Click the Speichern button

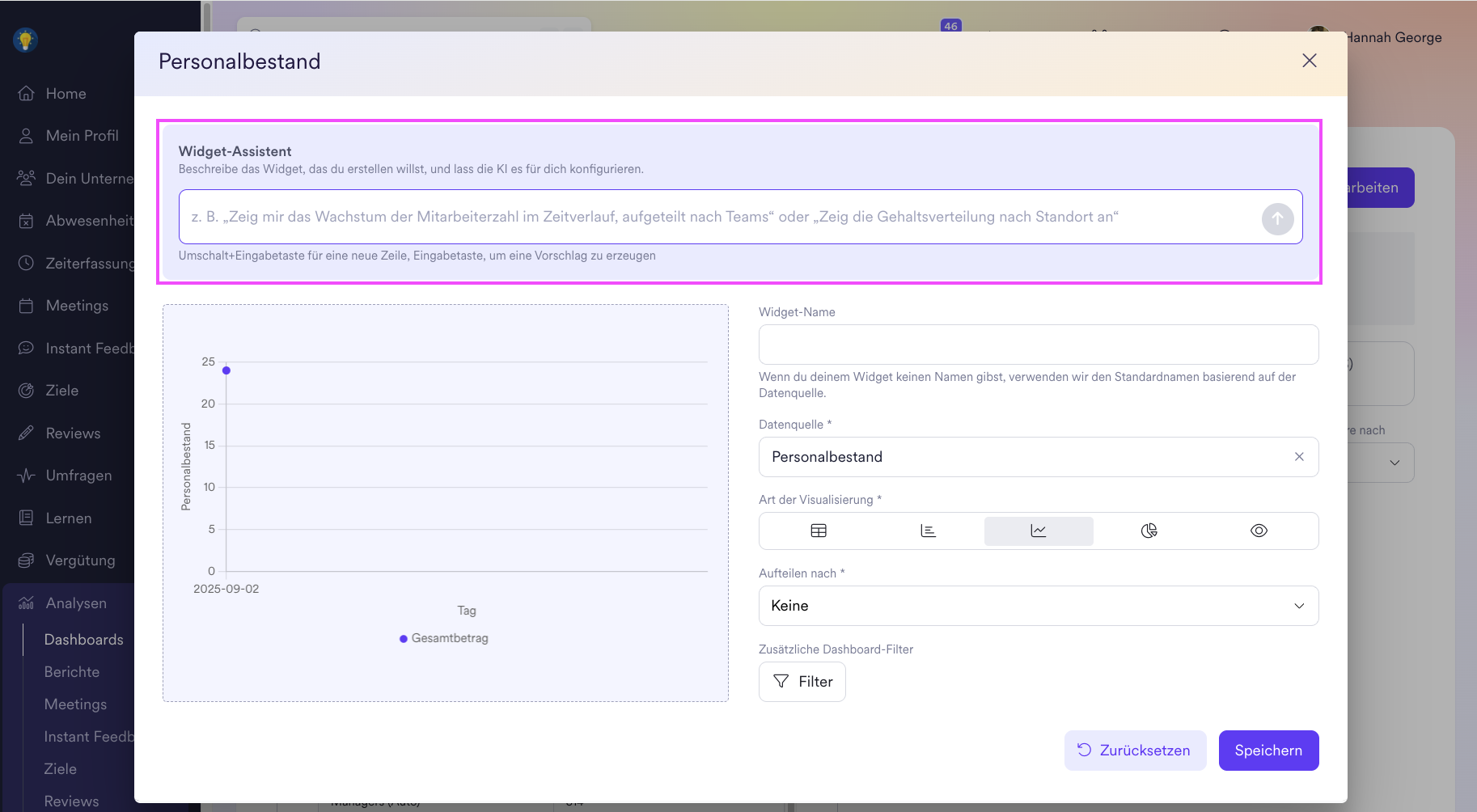point(1268,751)
